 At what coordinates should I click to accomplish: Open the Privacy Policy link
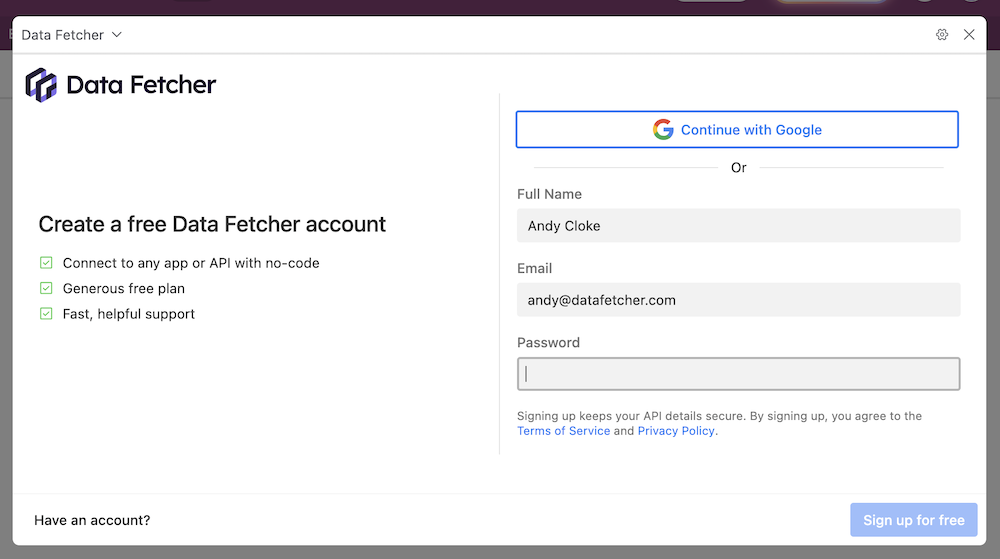tap(676, 431)
